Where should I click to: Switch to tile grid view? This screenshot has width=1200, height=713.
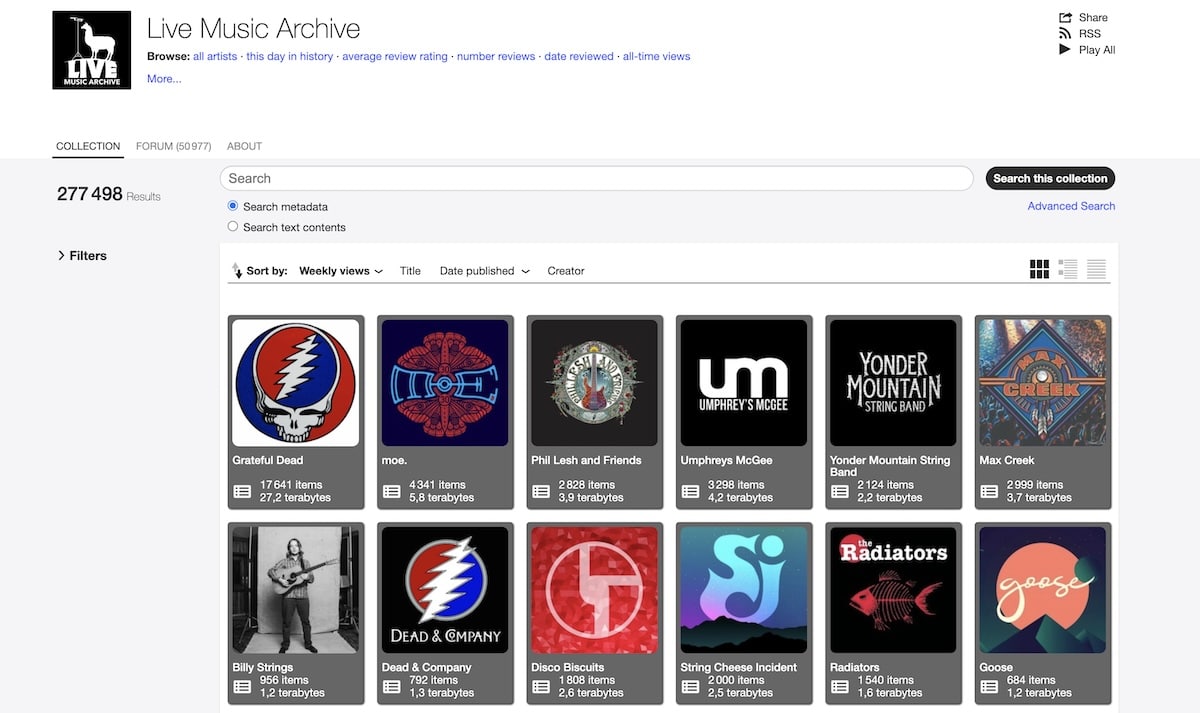(1039, 269)
